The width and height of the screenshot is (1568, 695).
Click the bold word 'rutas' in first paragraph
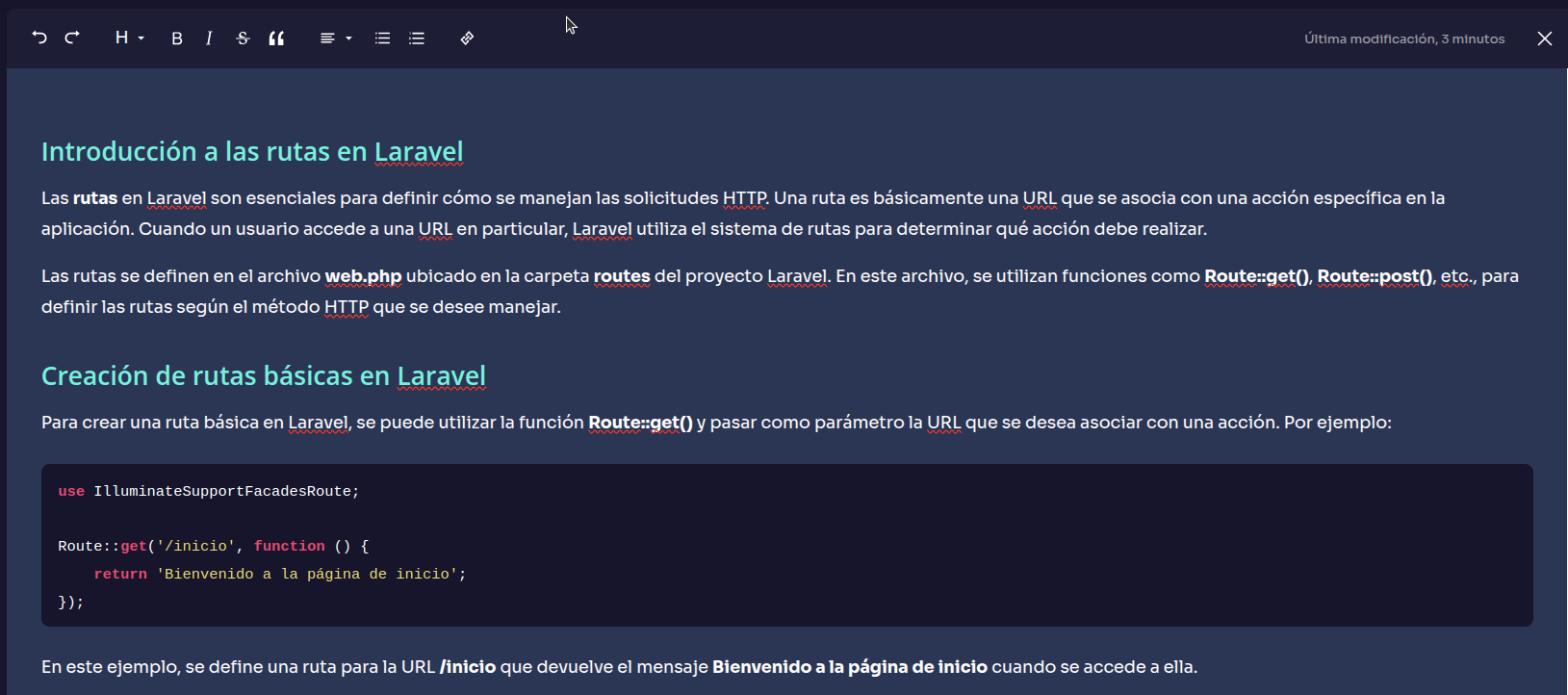95,198
